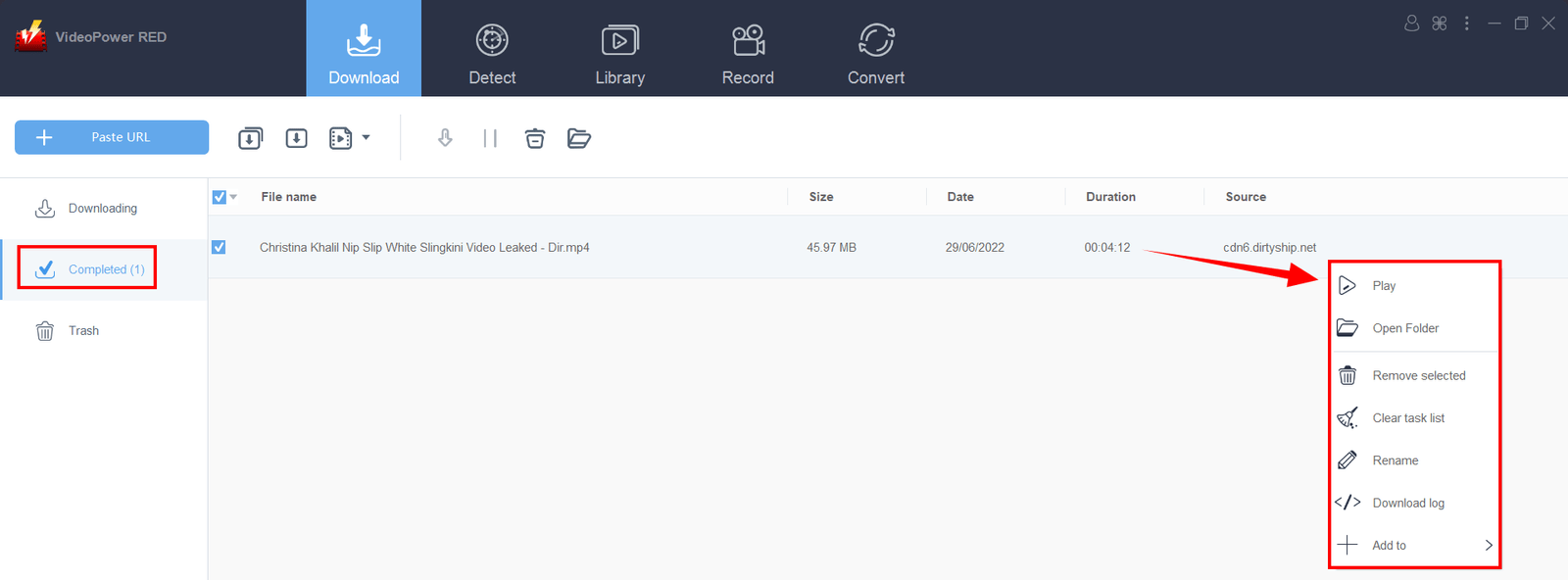Toggle the select-all checkbox in header
Screen dimensions: 1568x580
coord(219,197)
